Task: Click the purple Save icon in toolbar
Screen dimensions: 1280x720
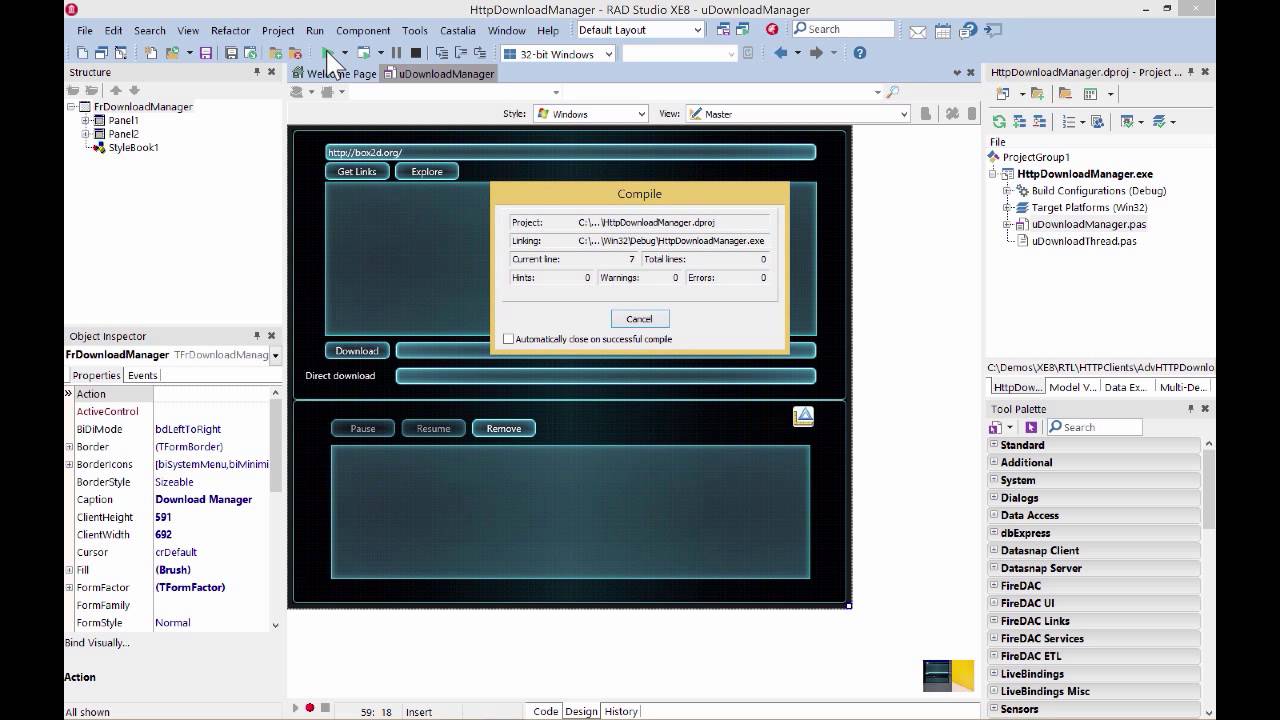Action: (x=206, y=53)
